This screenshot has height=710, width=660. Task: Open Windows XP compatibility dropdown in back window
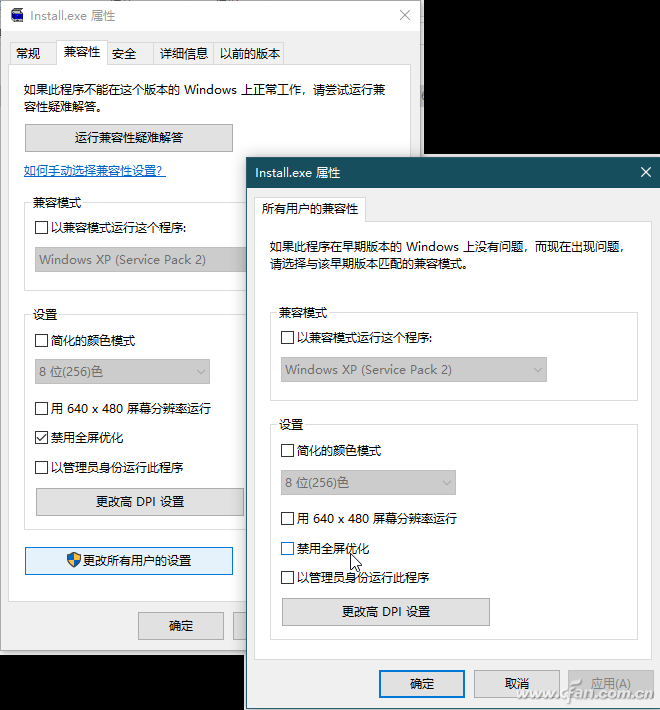click(140, 259)
